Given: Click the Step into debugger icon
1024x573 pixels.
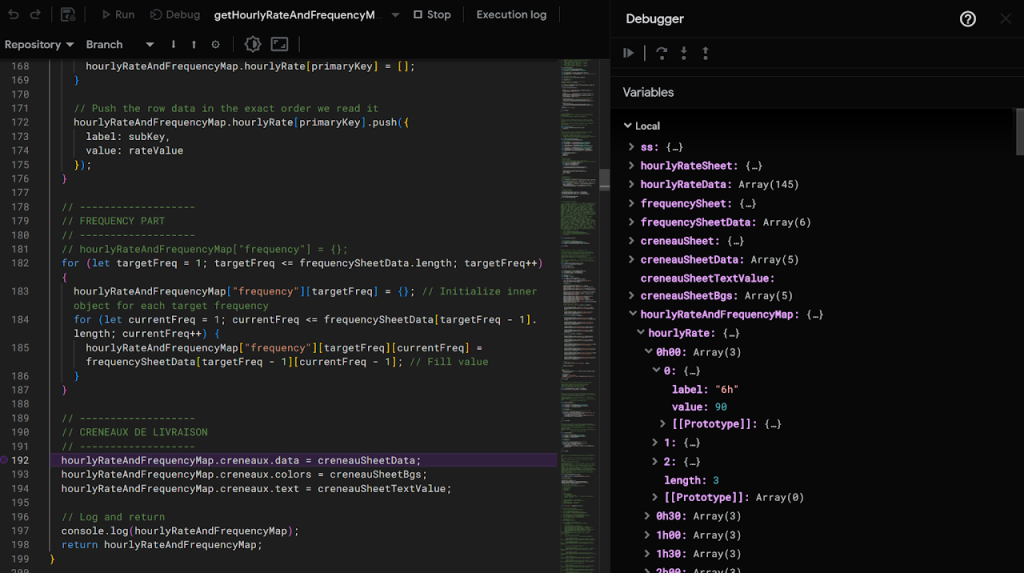Looking at the screenshot, I should [x=684, y=53].
